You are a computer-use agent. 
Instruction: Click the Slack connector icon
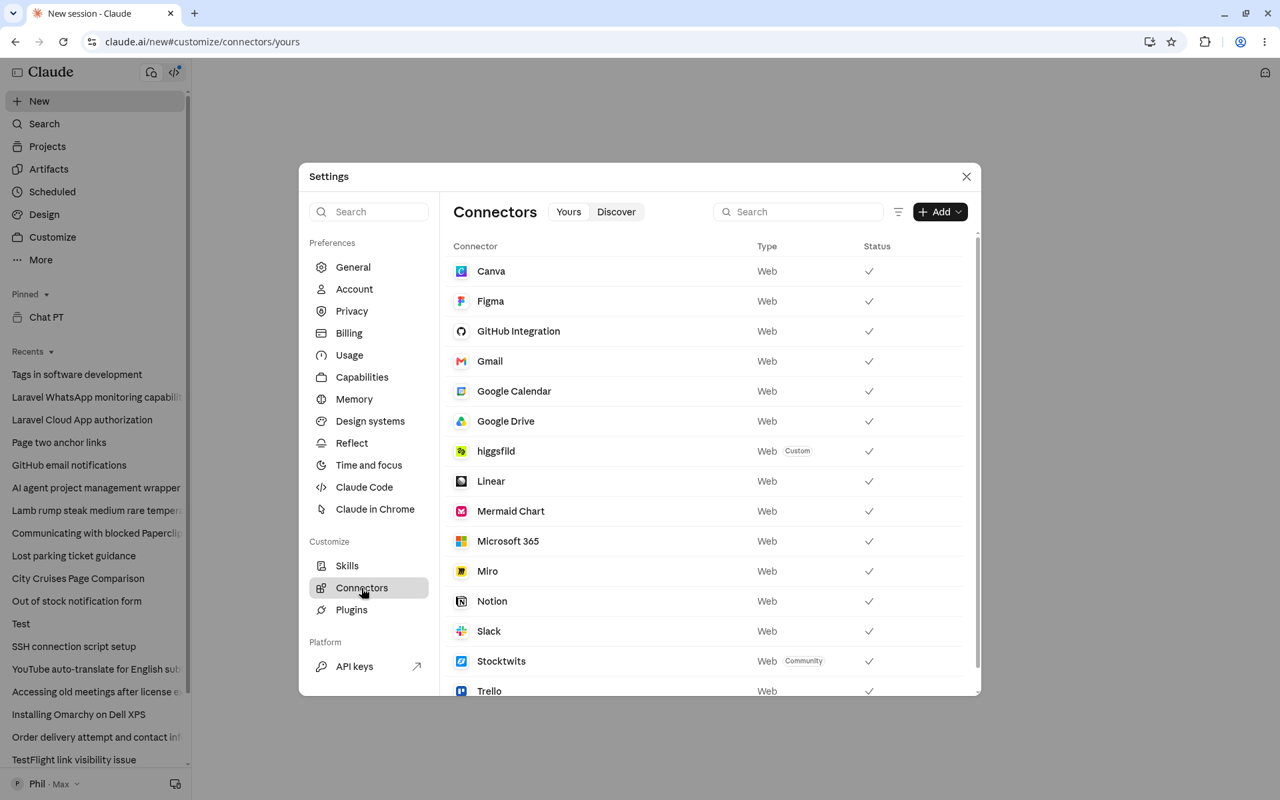(x=461, y=631)
